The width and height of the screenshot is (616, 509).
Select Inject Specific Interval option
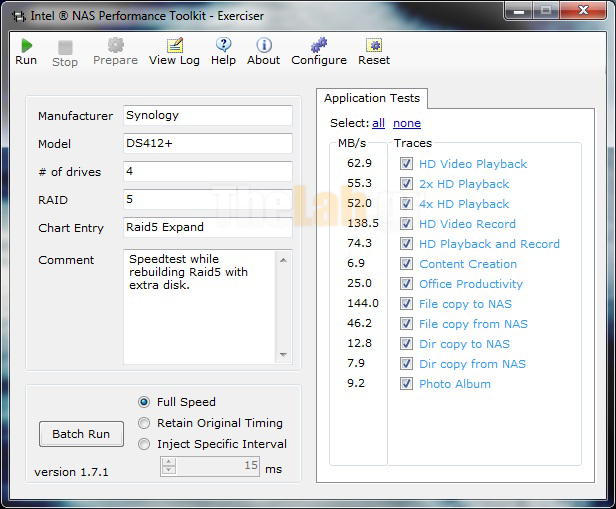[144, 444]
